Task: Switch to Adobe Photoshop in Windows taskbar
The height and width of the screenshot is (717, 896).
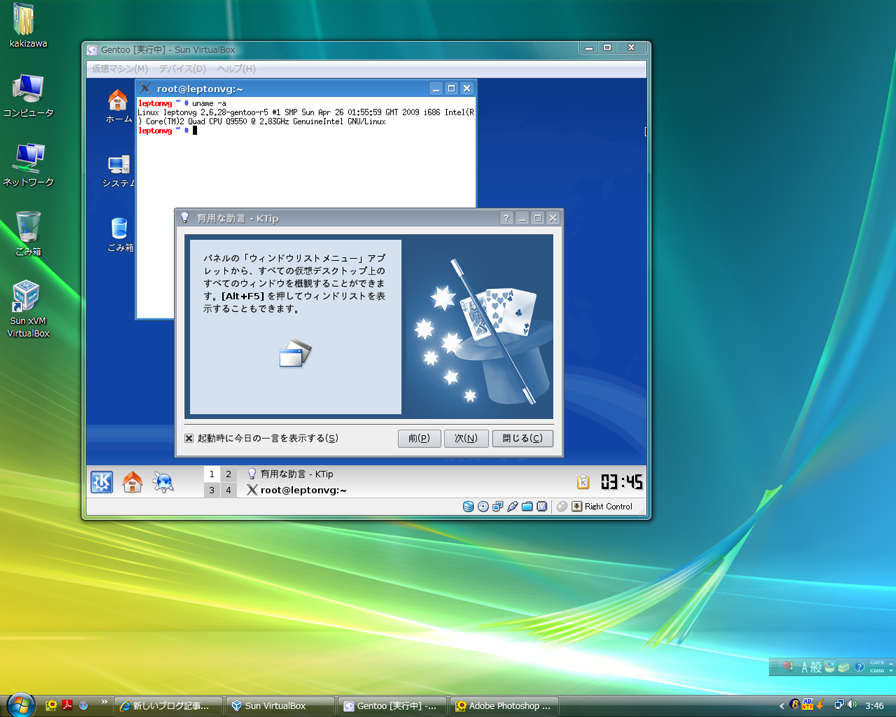Action: click(x=504, y=706)
